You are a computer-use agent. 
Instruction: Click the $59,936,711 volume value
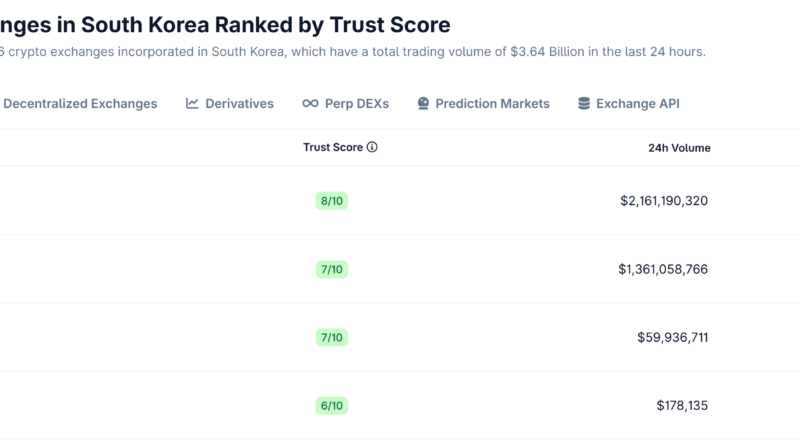(673, 337)
